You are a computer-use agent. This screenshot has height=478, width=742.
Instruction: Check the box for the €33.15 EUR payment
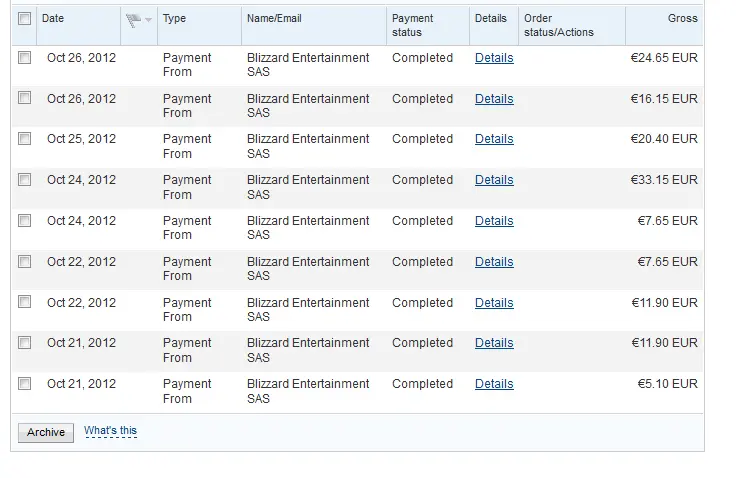pos(25,180)
